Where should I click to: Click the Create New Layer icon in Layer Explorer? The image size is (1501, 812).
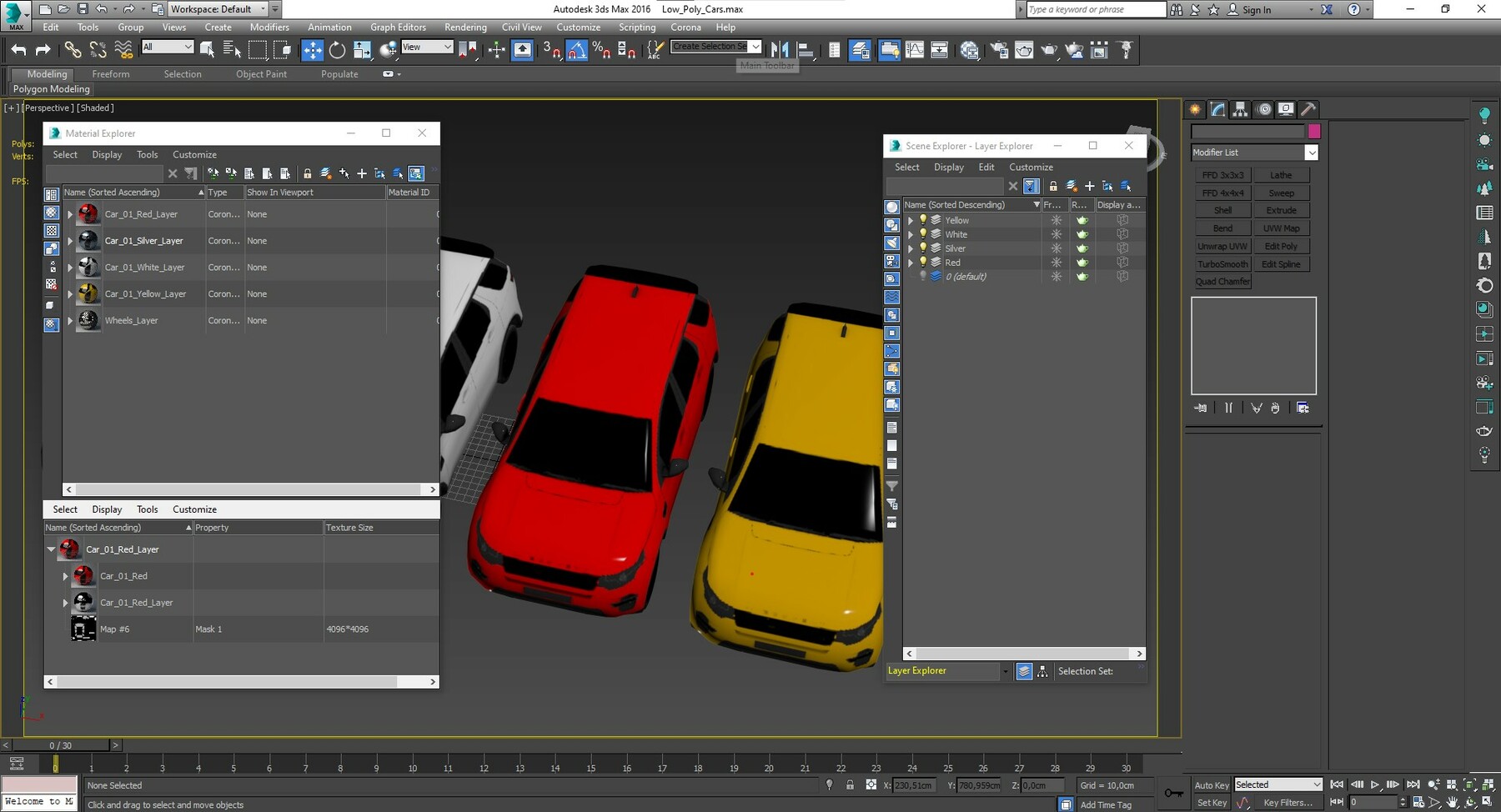tap(1090, 186)
